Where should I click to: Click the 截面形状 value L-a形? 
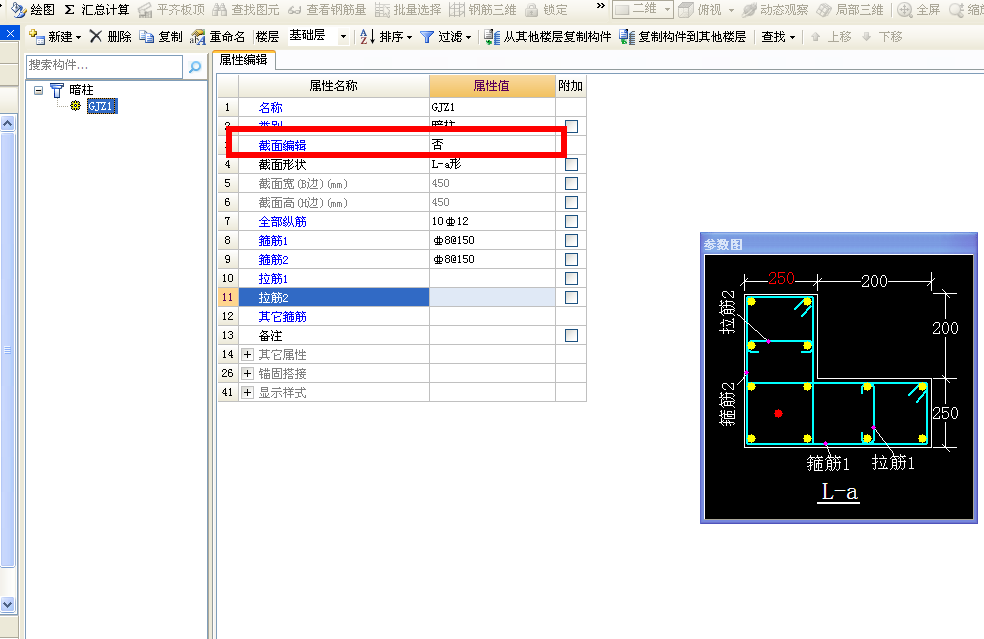[493, 164]
